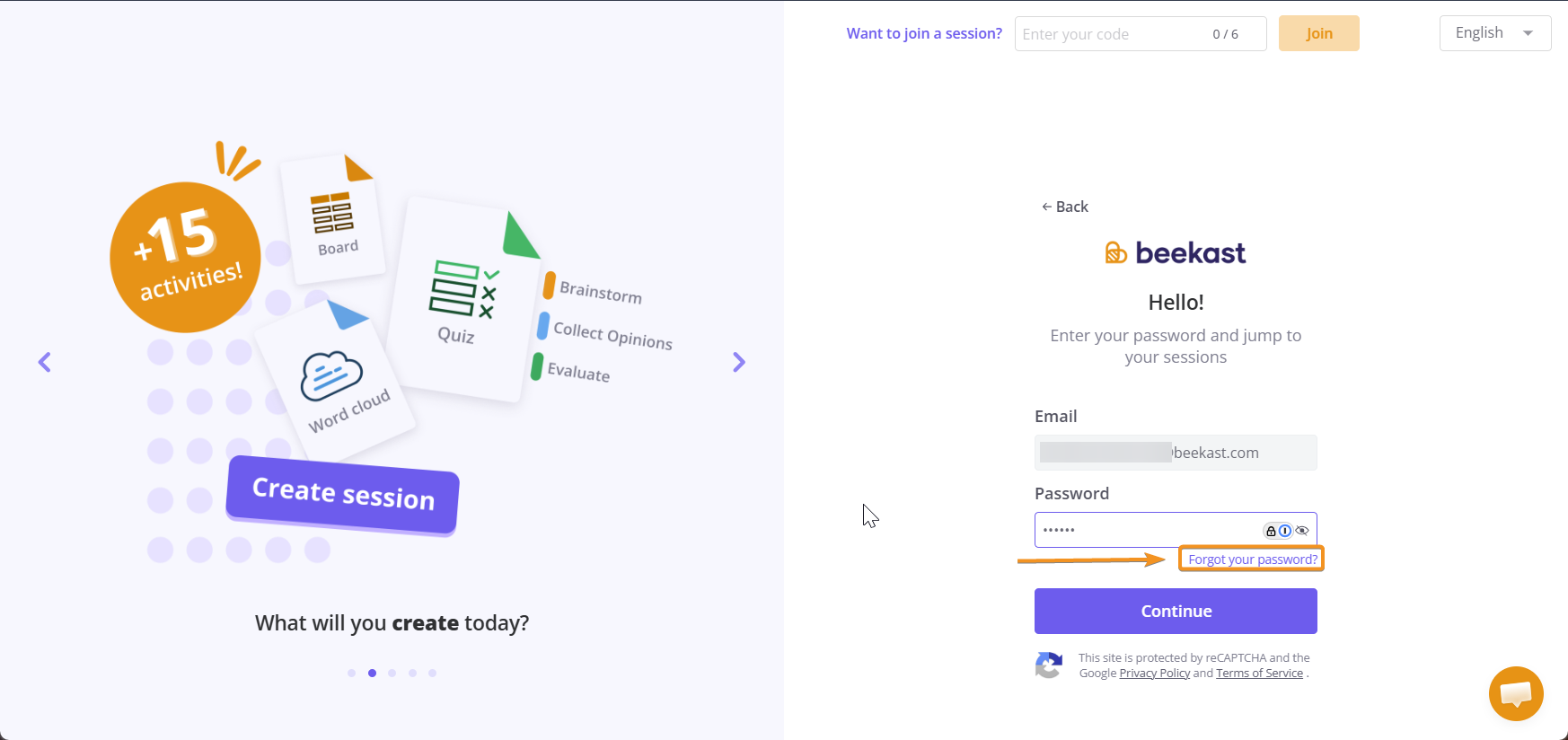This screenshot has width=1568, height=740.
Task: Toggle password visibility eye icon
Action: [x=1302, y=531]
